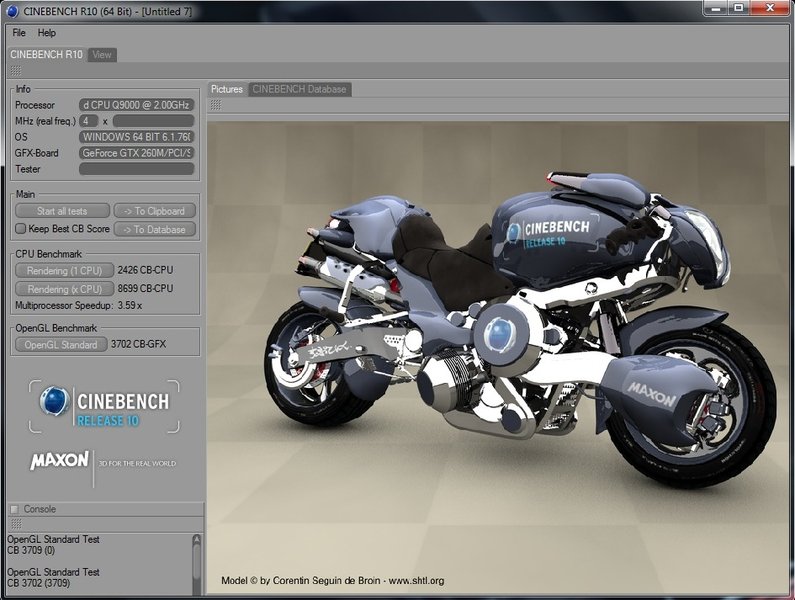This screenshot has height=600, width=795.
Task: Toggle the Console checkbox
Action: coord(14,509)
